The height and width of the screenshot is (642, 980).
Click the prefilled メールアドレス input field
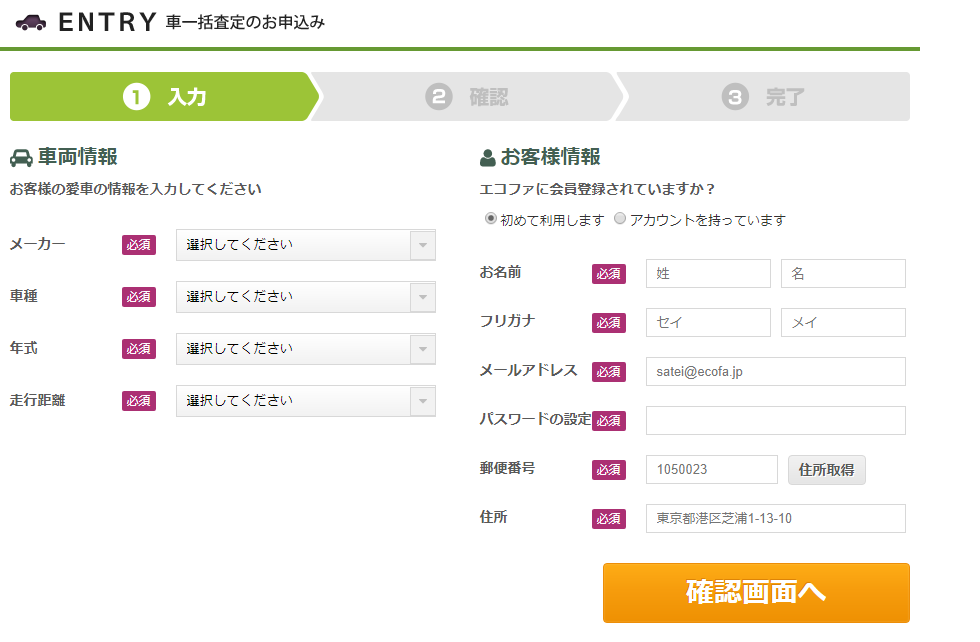(x=775, y=371)
